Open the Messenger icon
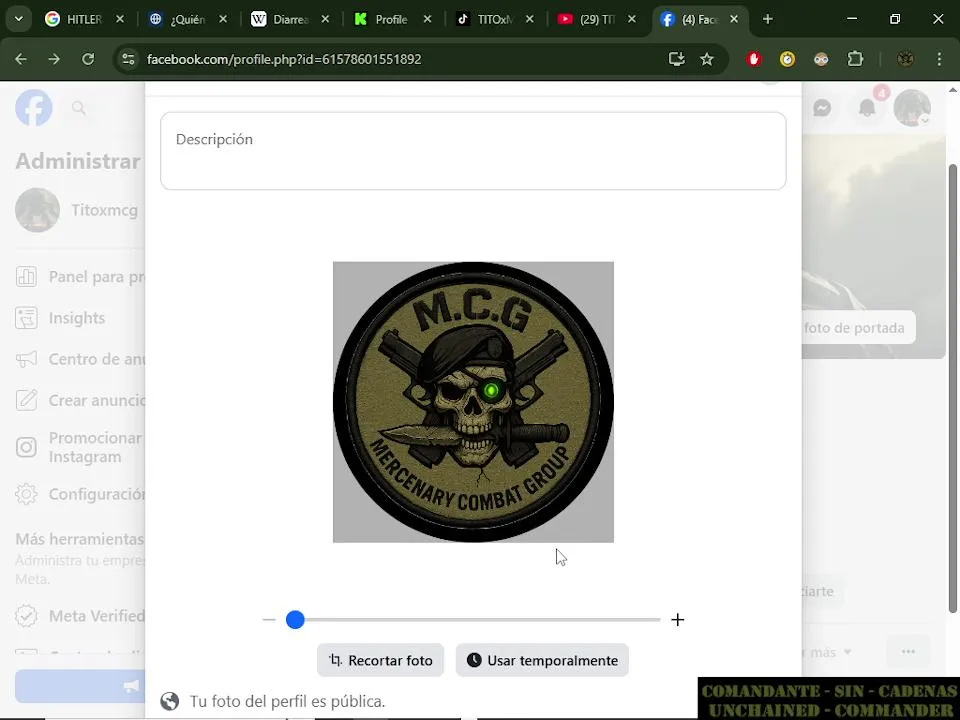 822,108
